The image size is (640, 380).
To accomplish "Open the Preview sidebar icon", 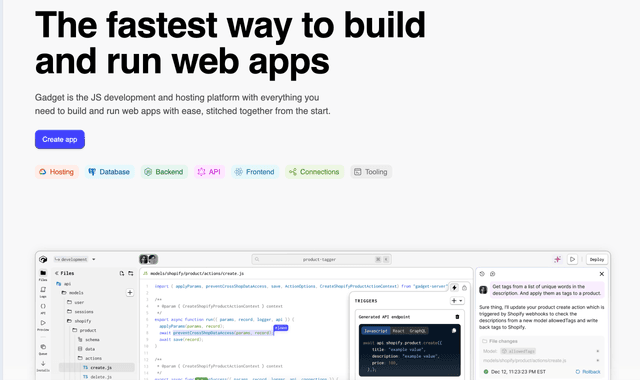I will click(43, 325).
